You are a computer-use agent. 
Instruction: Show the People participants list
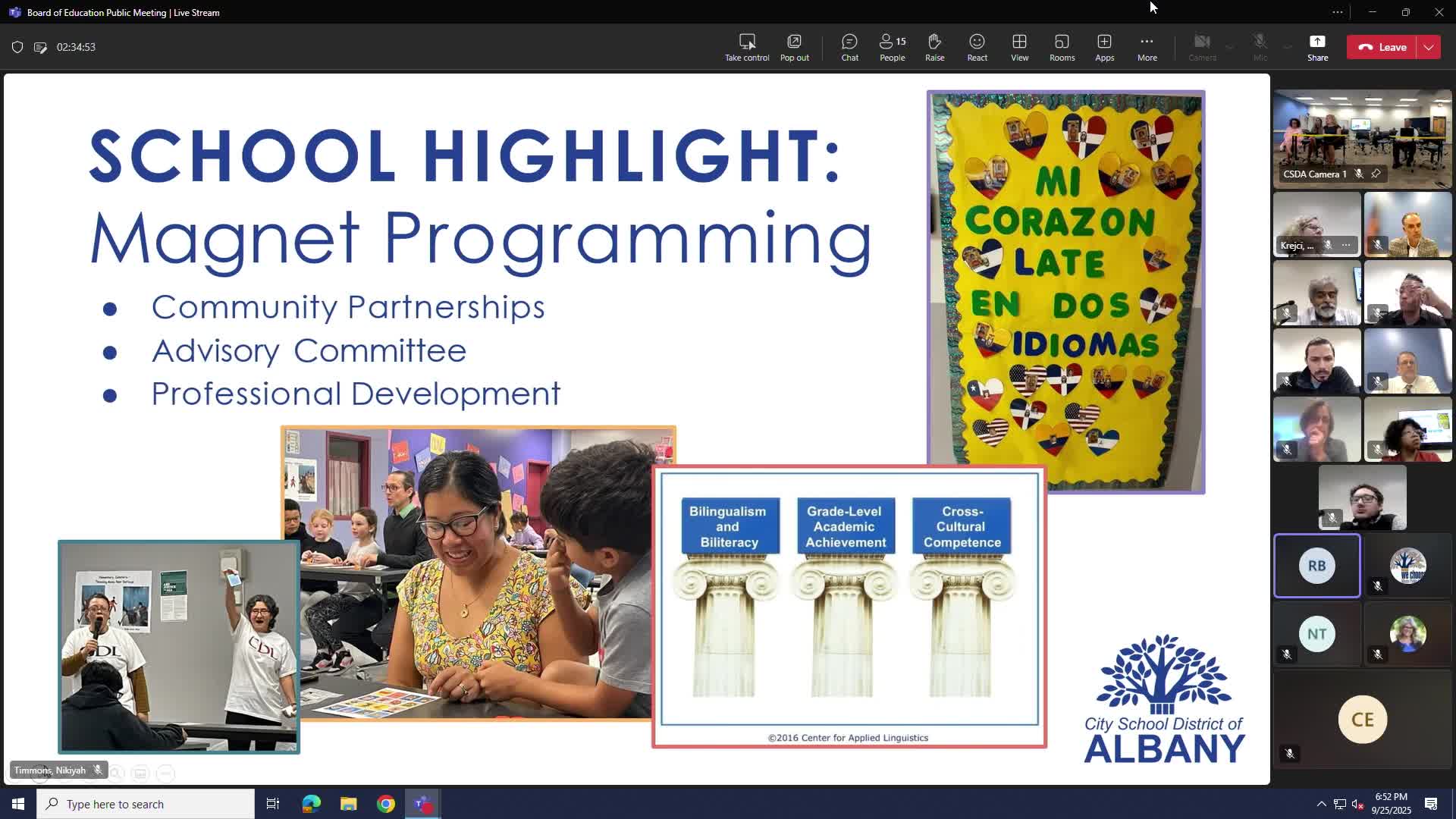pyautogui.click(x=892, y=47)
